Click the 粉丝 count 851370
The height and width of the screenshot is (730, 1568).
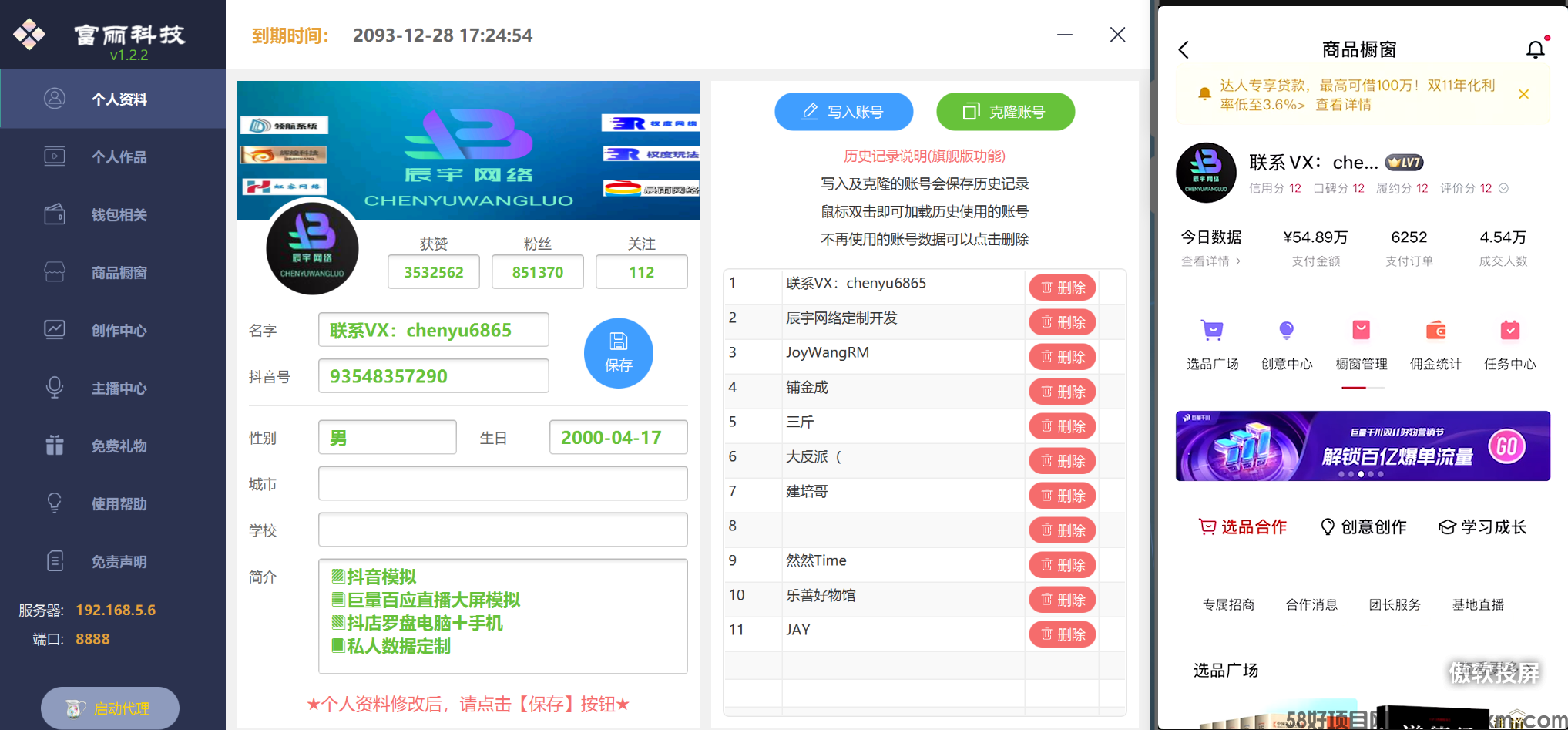coord(538,272)
